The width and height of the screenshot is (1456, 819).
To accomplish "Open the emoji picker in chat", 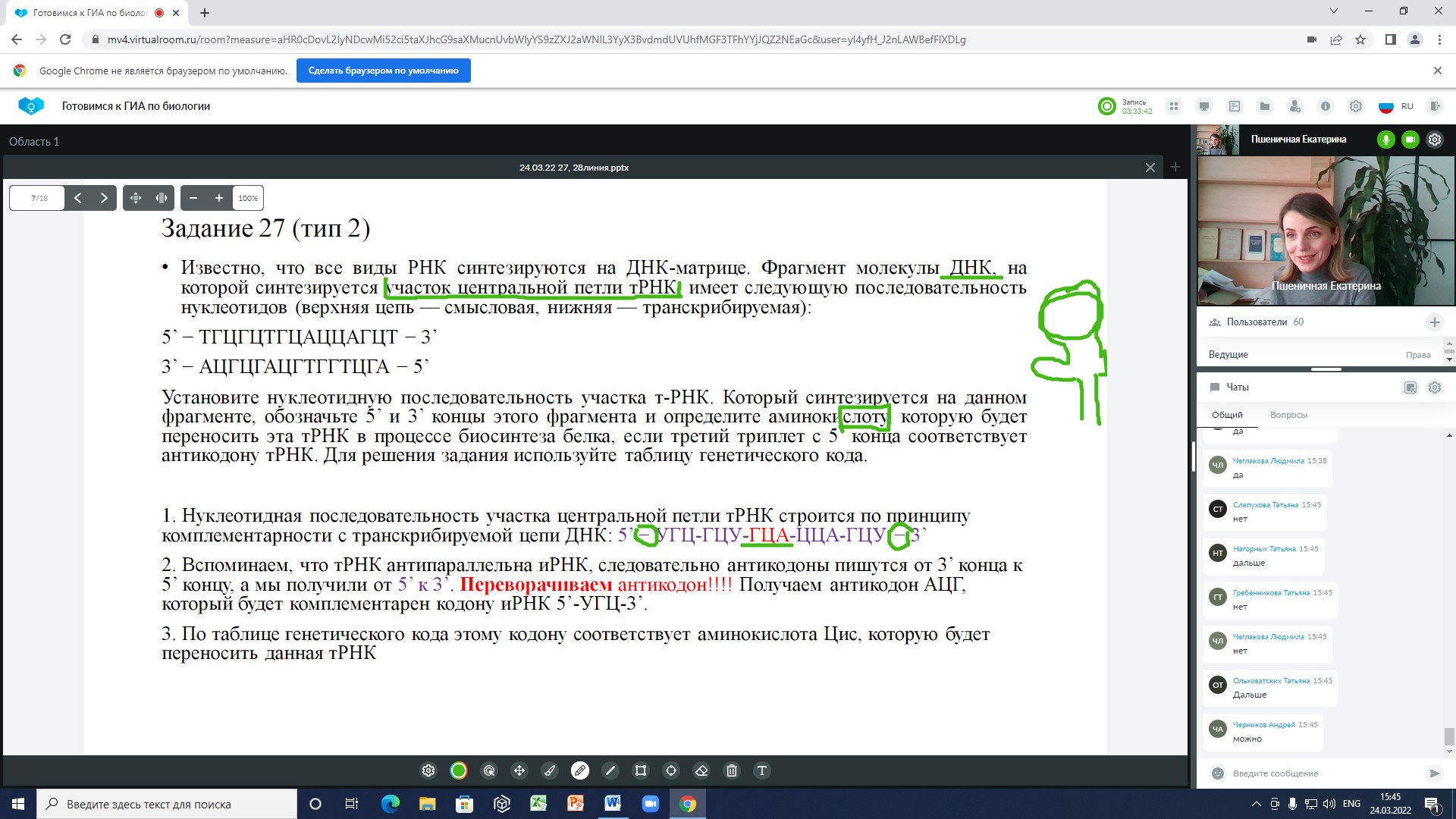I will [x=1218, y=773].
